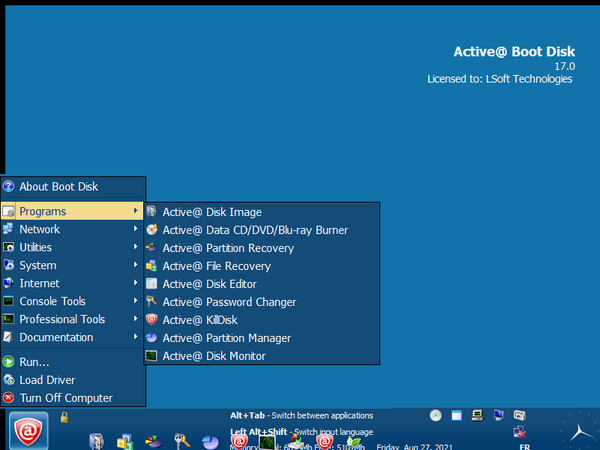The image size is (600, 450).
Task: Open Active@ Data CD/DVD/Blu-ray Burner
Action: (x=262, y=230)
